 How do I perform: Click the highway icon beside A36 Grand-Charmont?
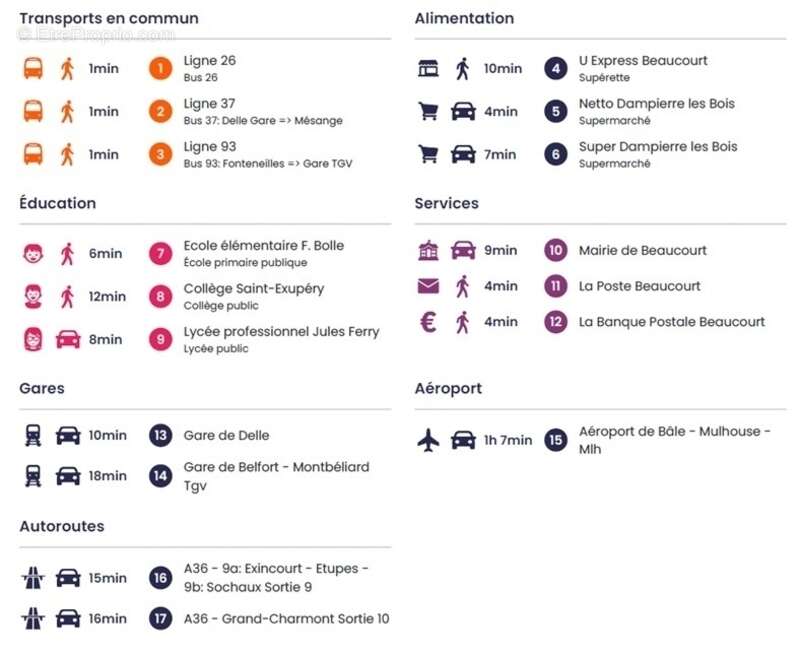click(x=33, y=618)
